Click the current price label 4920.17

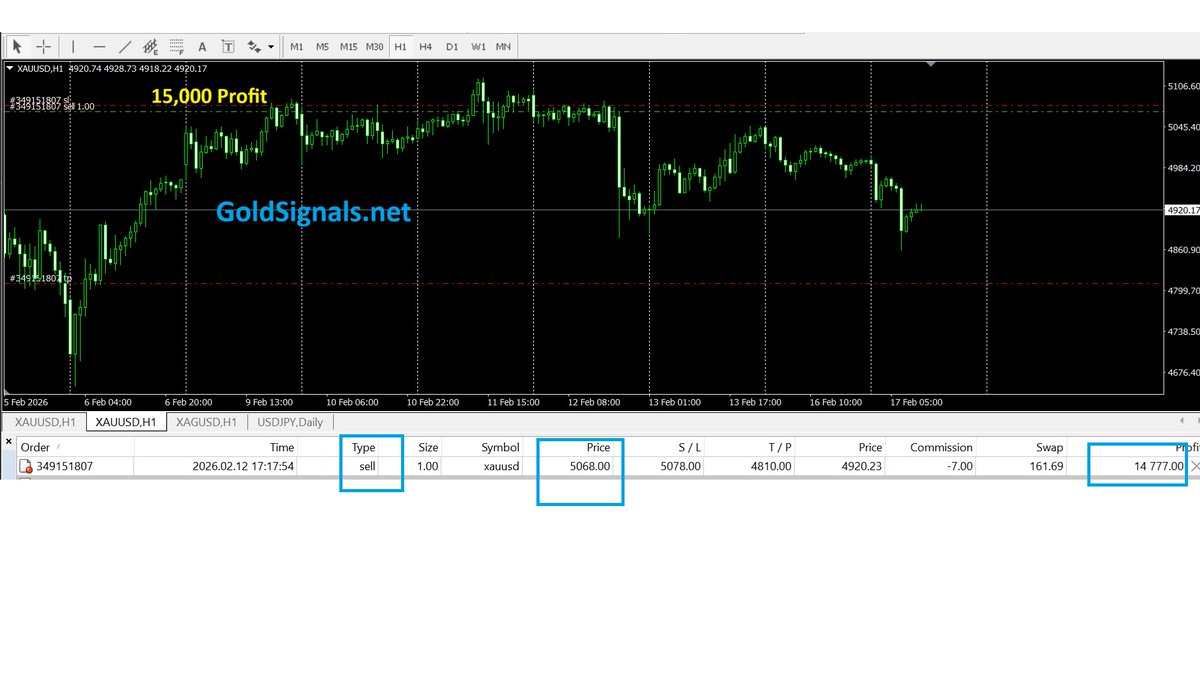coord(1183,210)
